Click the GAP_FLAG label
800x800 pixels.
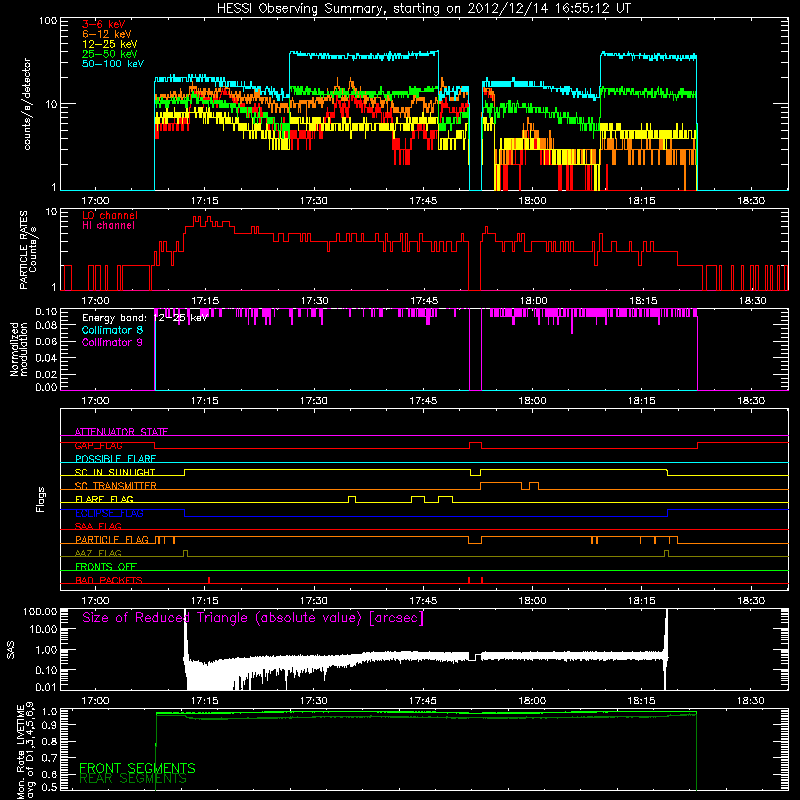[98, 445]
